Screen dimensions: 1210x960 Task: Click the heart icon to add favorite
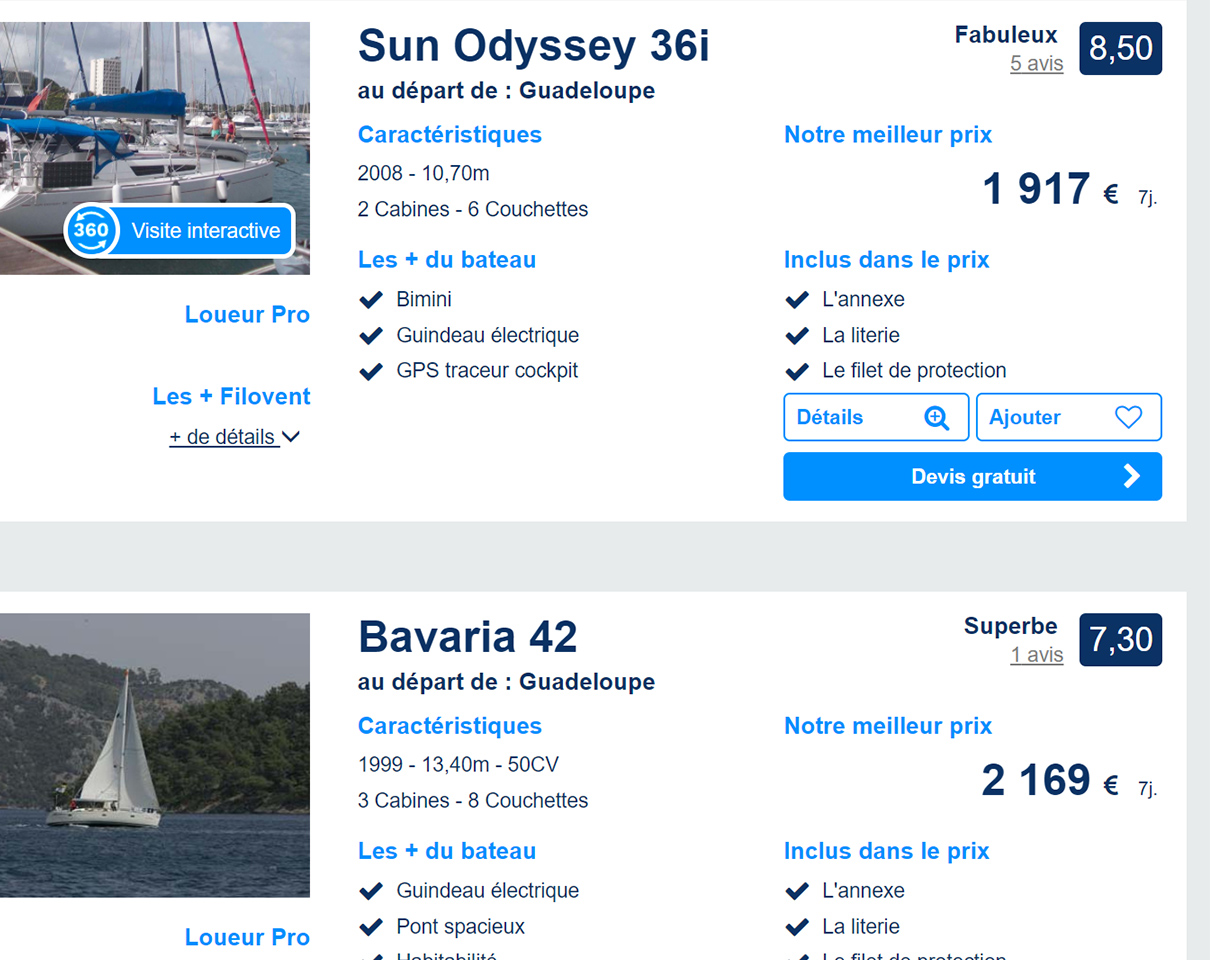point(1128,418)
